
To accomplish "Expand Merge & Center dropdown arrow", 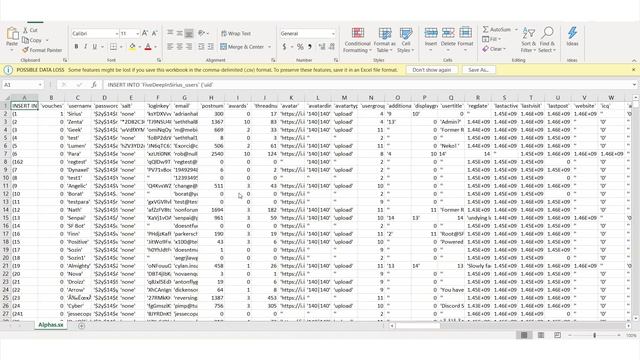I will (x=269, y=47).
